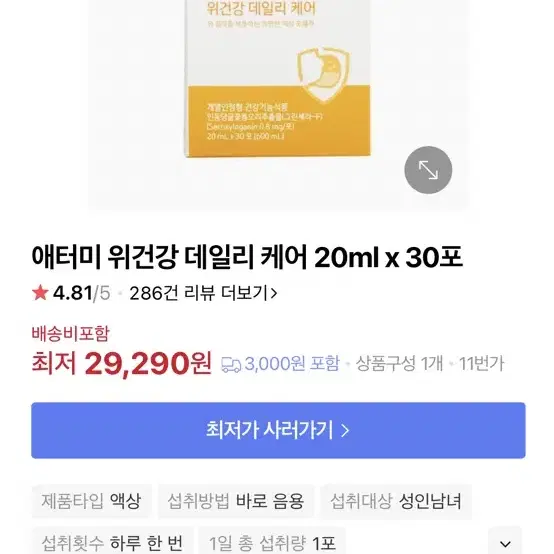
Task: Select 1일 총 섭취량 1포 tag
Action: pos(272,541)
